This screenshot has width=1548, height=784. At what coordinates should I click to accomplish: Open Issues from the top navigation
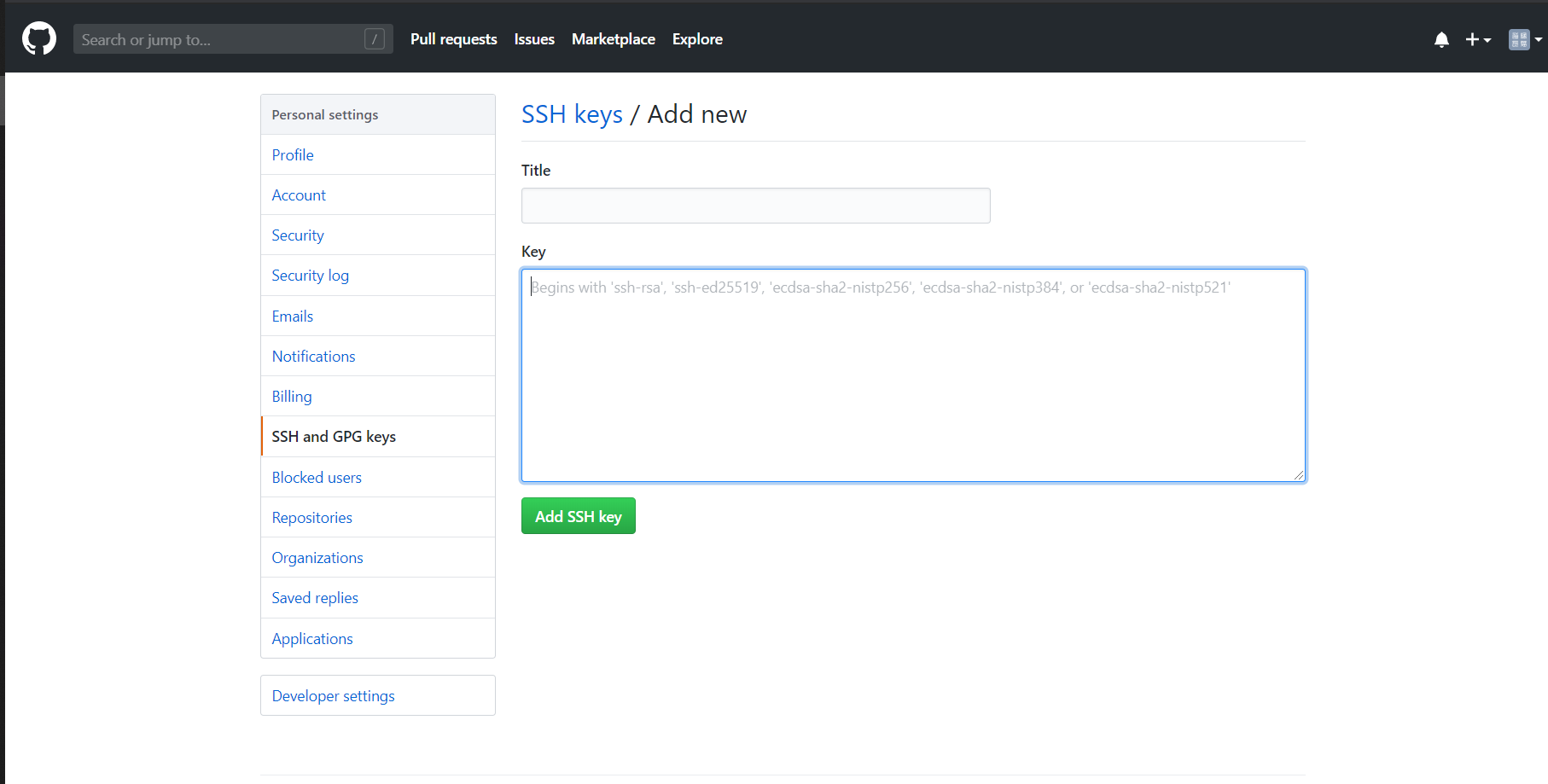[x=534, y=39]
